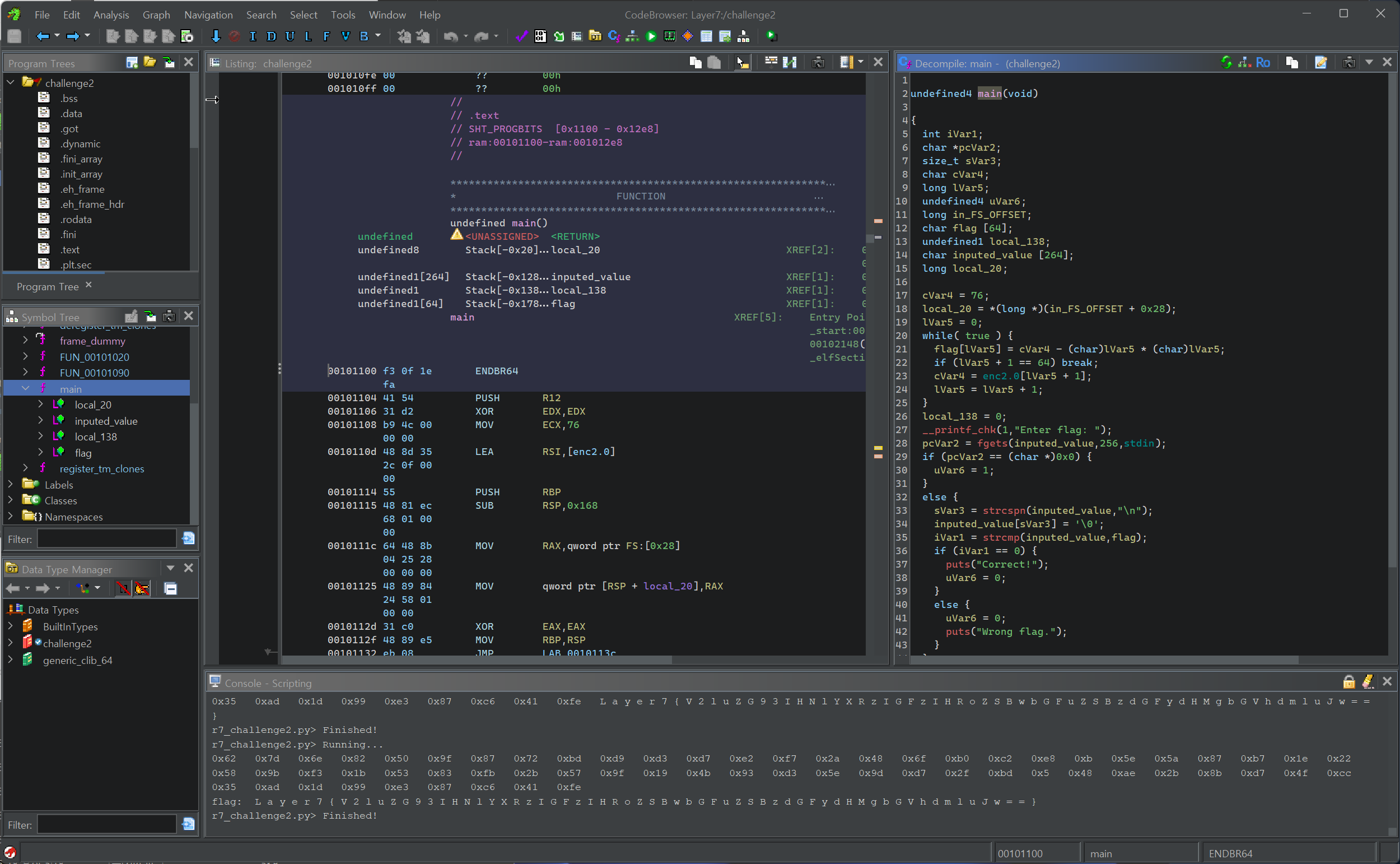This screenshot has width=1400, height=864.
Task: Toggle mouse hover mode in Listing header
Action: [x=742, y=62]
